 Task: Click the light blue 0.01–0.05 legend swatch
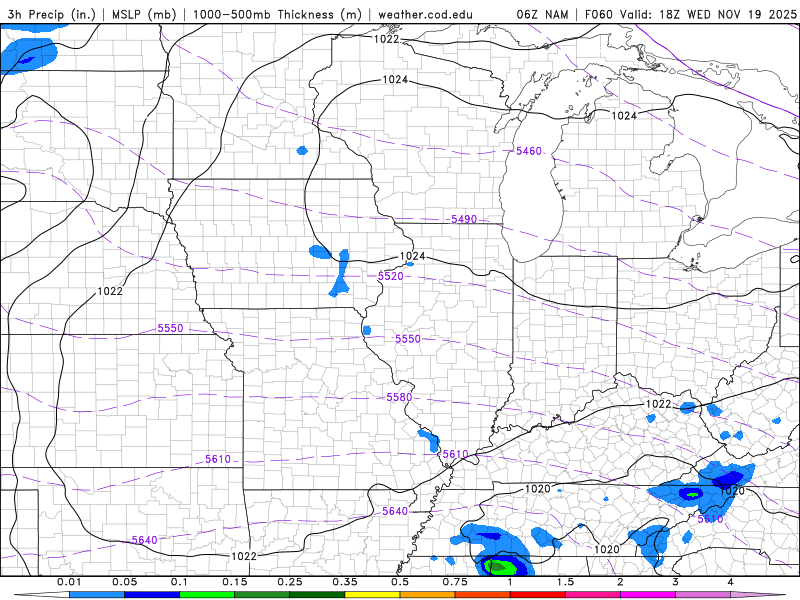[x=97, y=595]
